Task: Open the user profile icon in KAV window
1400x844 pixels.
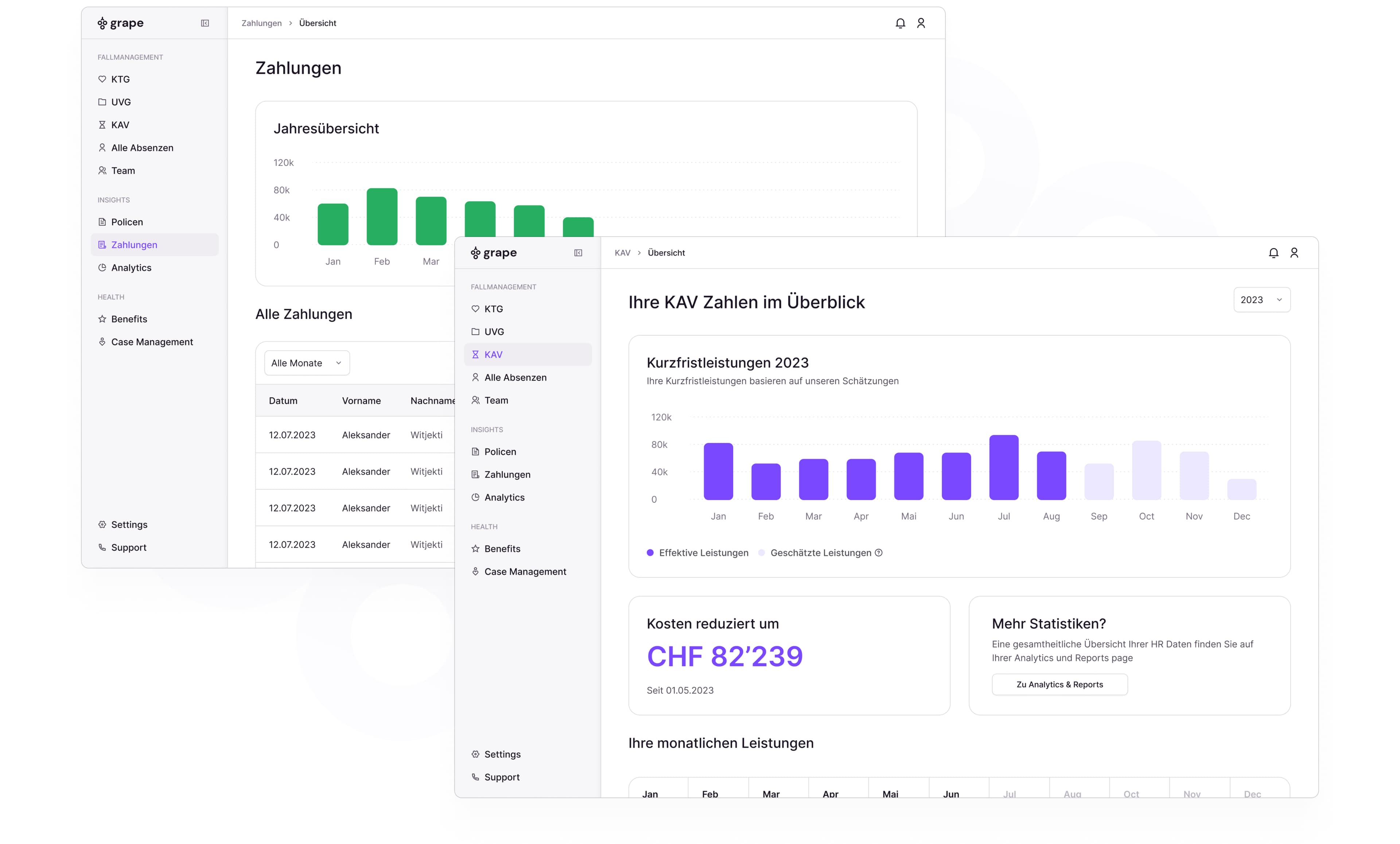Action: [1294, 253]
